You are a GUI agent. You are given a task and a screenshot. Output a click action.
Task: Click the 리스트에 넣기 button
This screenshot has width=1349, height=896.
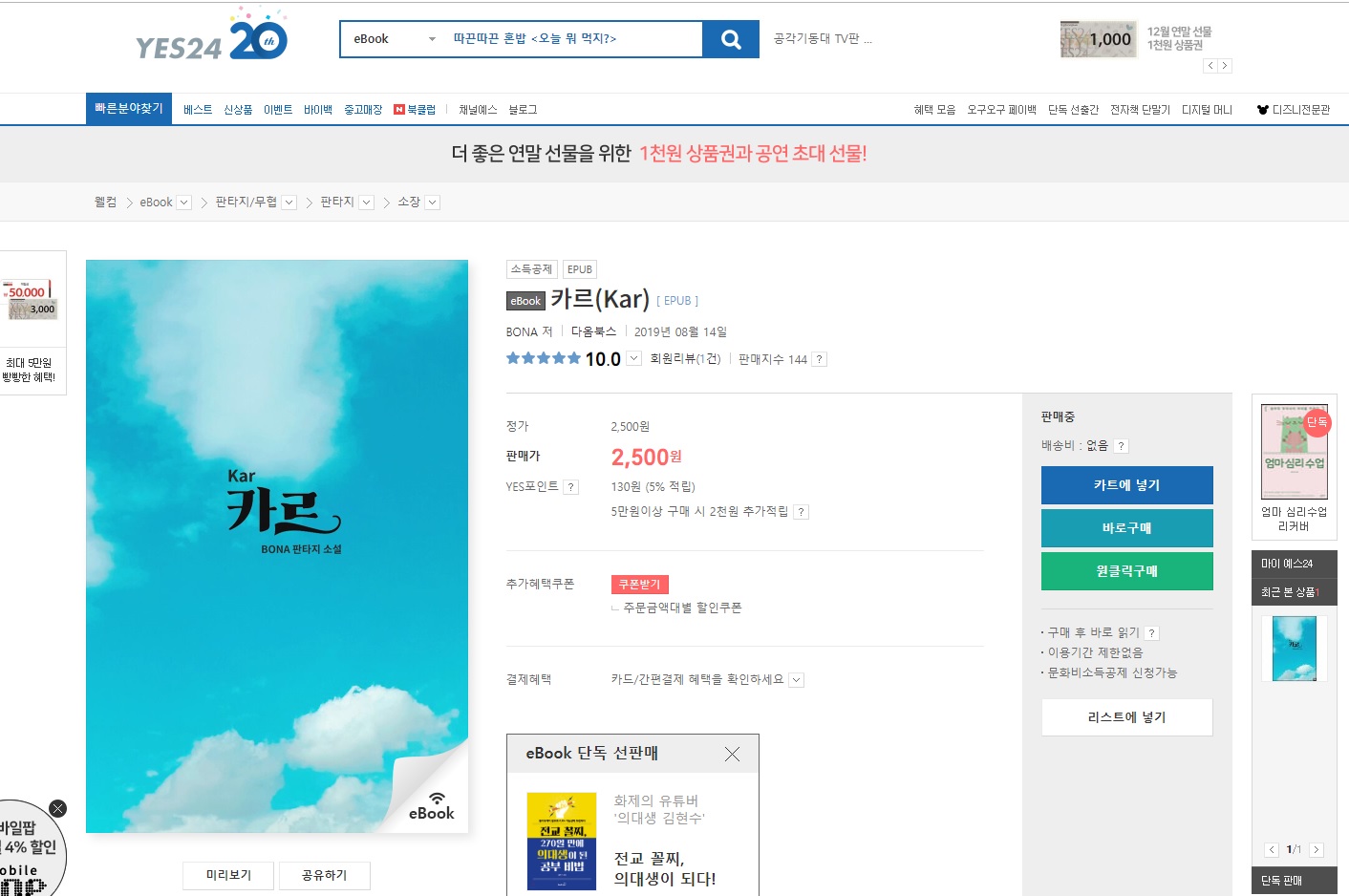pyautogui.click(x=1127, y=717)
